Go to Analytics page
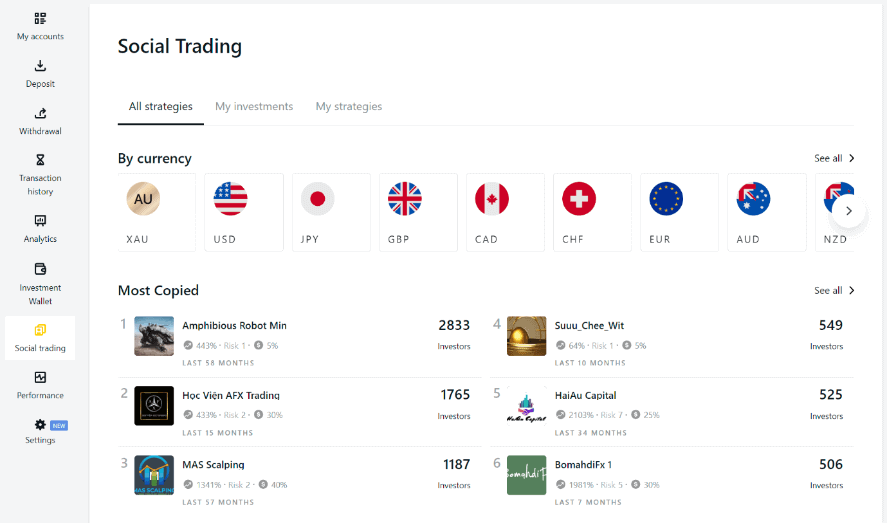887x523 pixels. tap(40, 221)
